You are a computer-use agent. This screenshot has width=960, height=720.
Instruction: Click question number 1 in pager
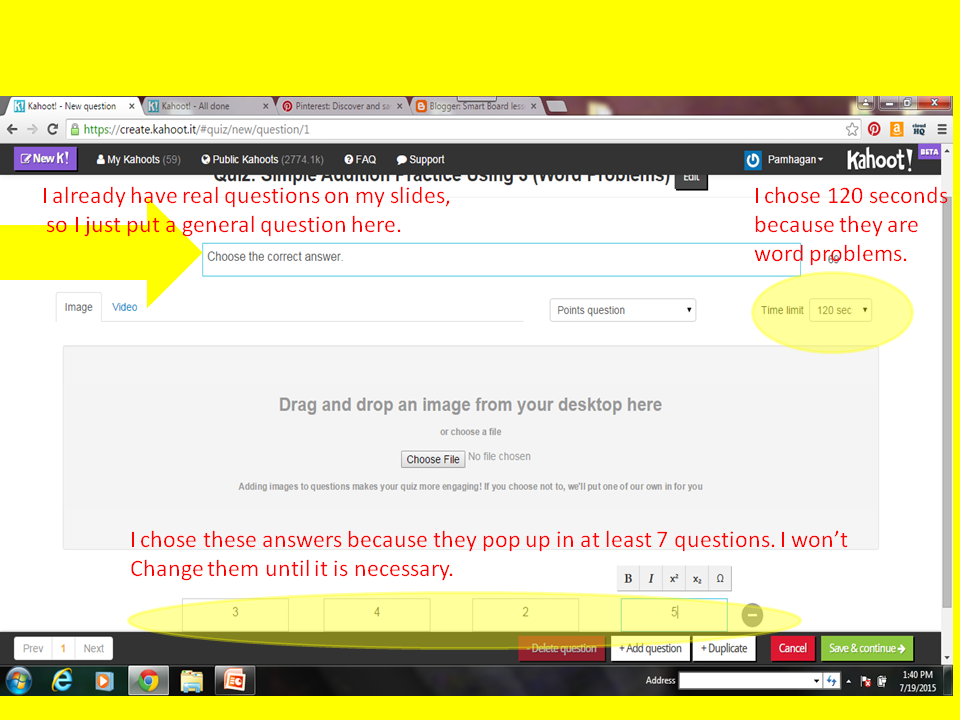(x=63, y=648)
